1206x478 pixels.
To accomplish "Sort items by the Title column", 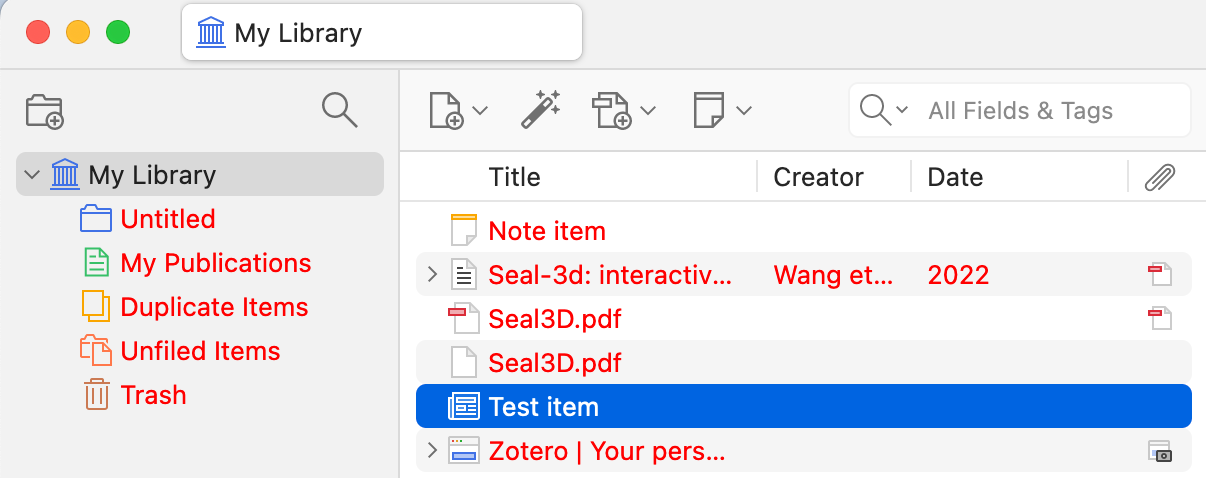I will [x=514, y=177].
